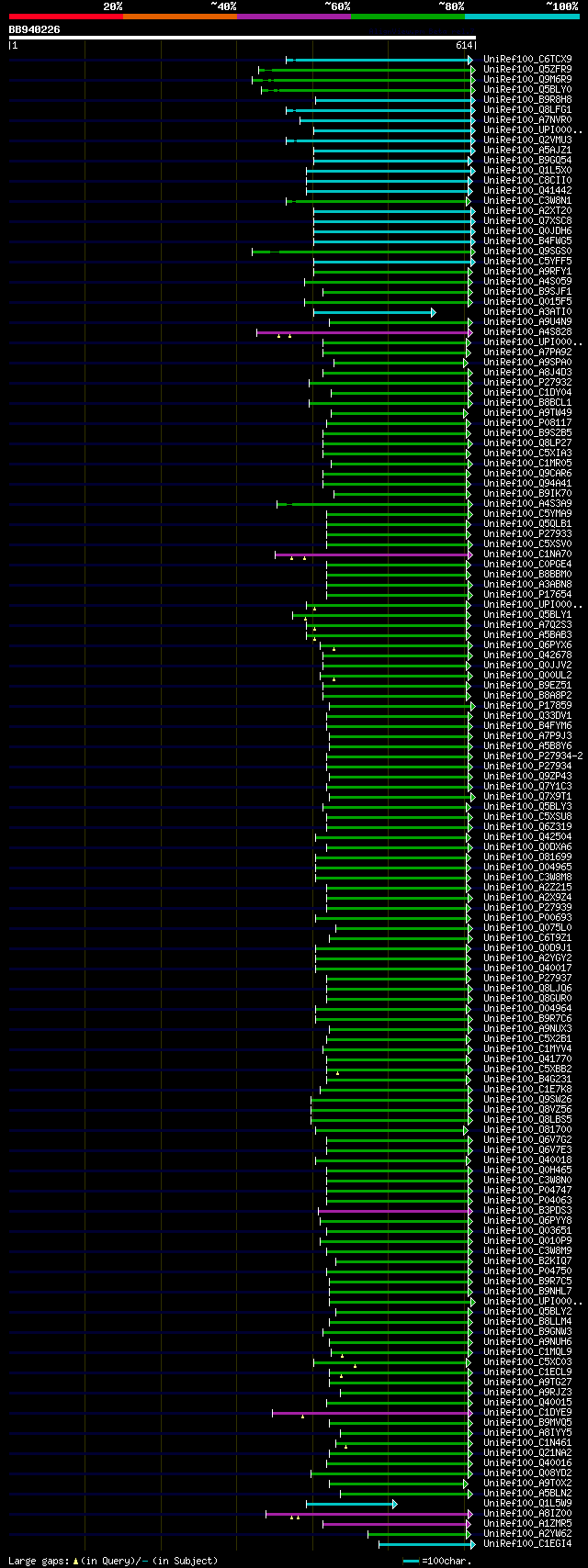Open the UniRef100_Q21NA2 hit
The image size is (588, 1568).
[x=527, y=1453]
